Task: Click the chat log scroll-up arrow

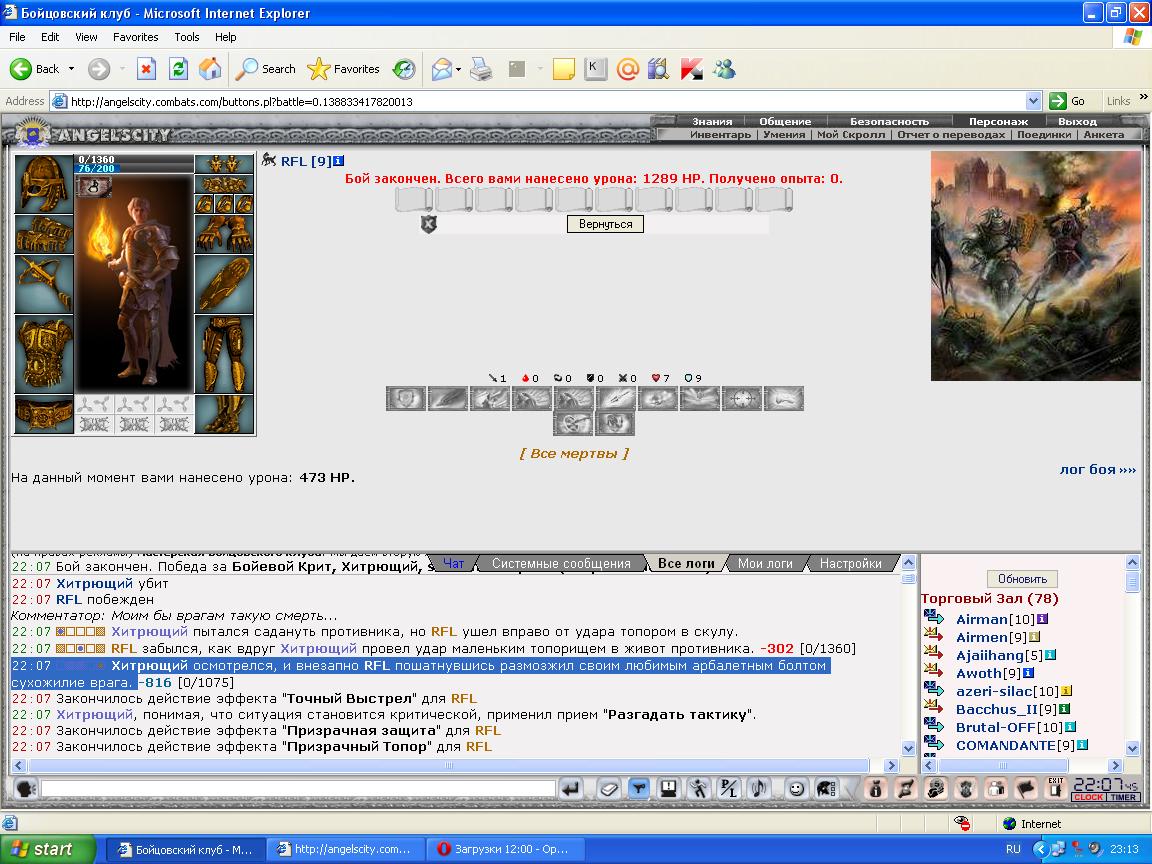Action: (908, 563)
